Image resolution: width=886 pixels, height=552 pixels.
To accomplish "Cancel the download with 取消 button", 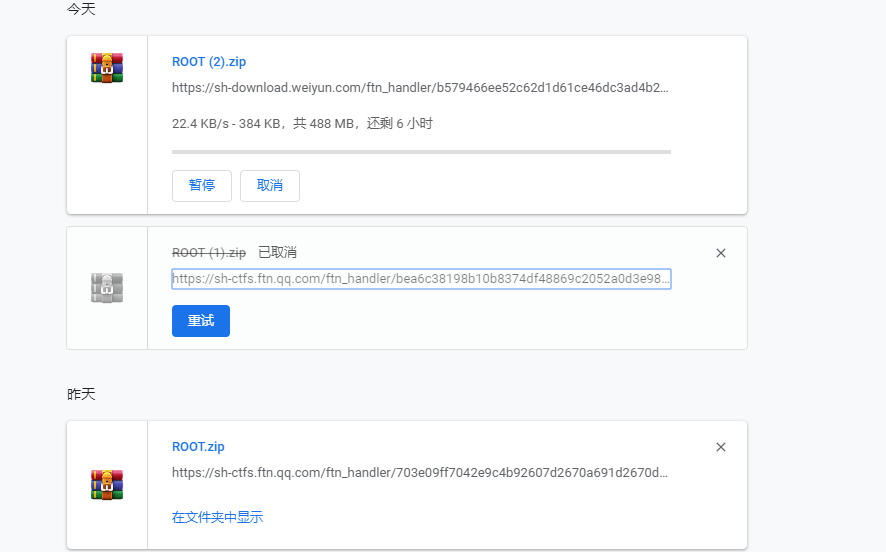I will pos(270,185).
